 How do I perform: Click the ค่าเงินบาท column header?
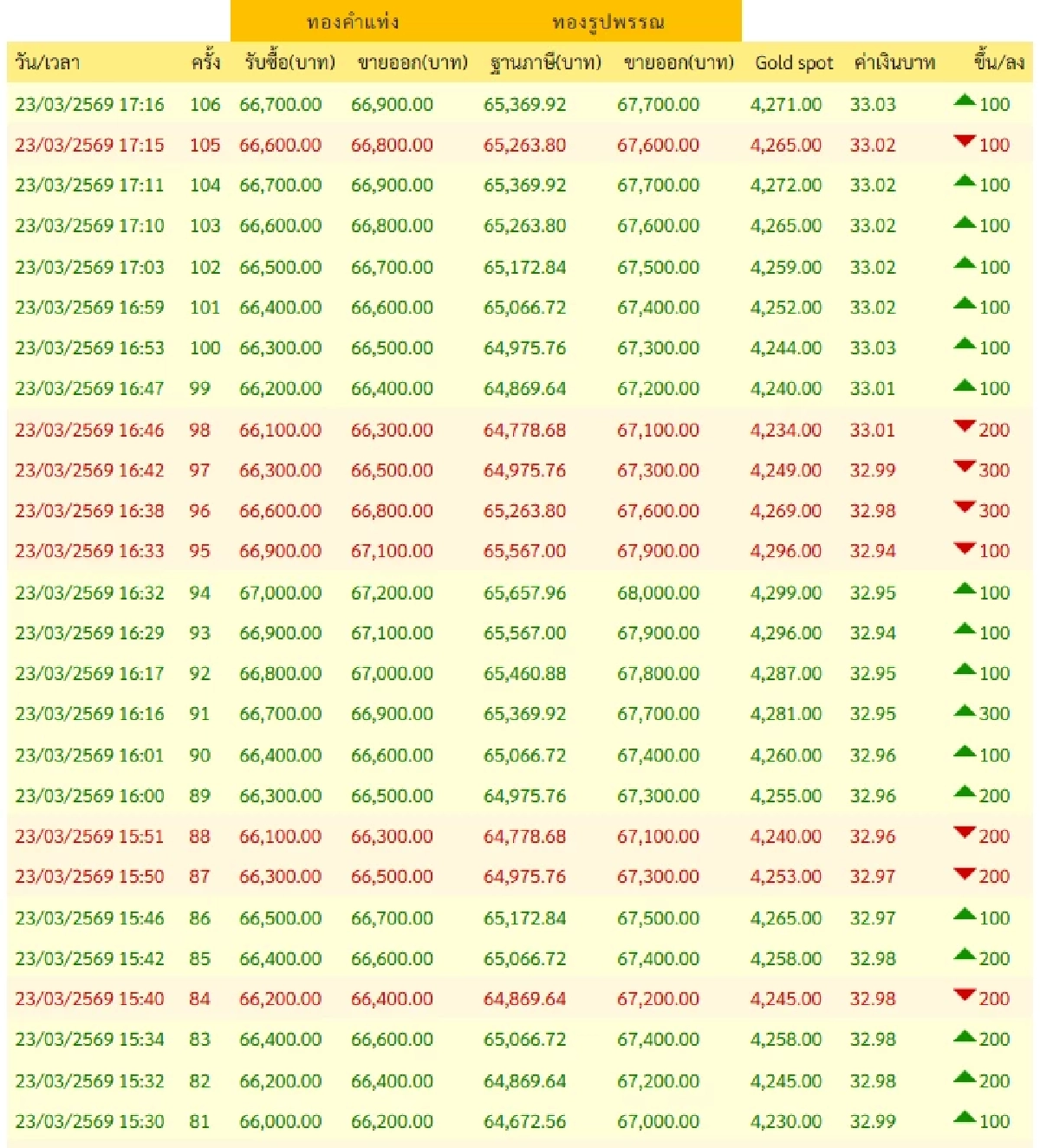point(894,62)
